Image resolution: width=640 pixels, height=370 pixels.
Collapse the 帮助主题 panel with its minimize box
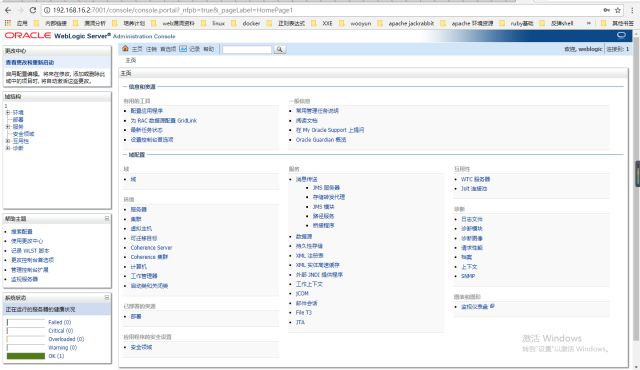[107, 219]
